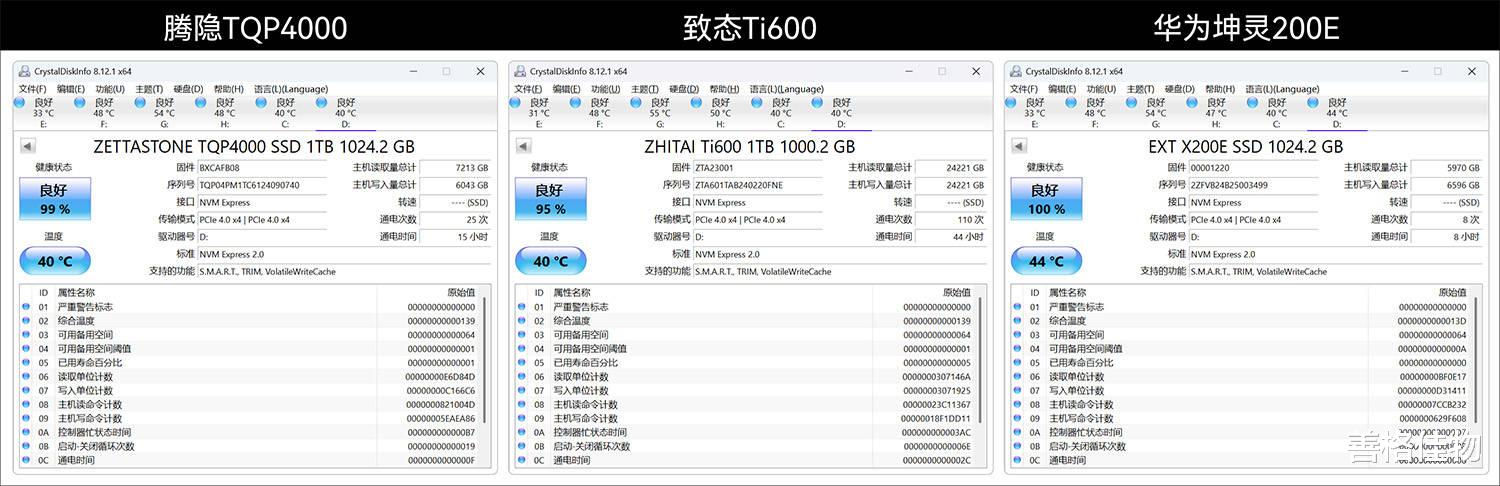1500x486 pixels.
Task: Select 严重警告标志 row in X200E list
Action: point(1242,307)
